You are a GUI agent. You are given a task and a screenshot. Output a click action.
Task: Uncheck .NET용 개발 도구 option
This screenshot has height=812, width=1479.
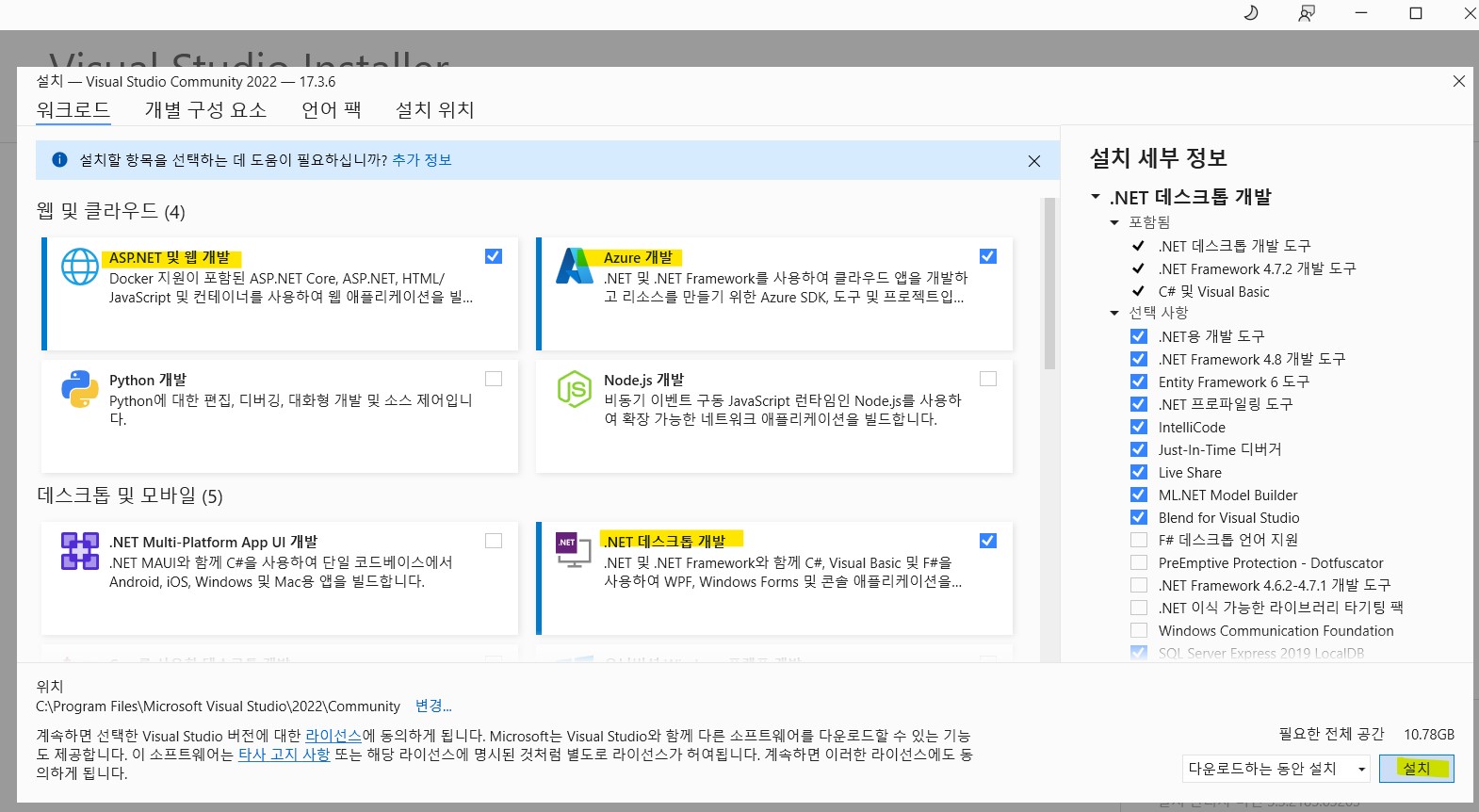point(1139,336)
